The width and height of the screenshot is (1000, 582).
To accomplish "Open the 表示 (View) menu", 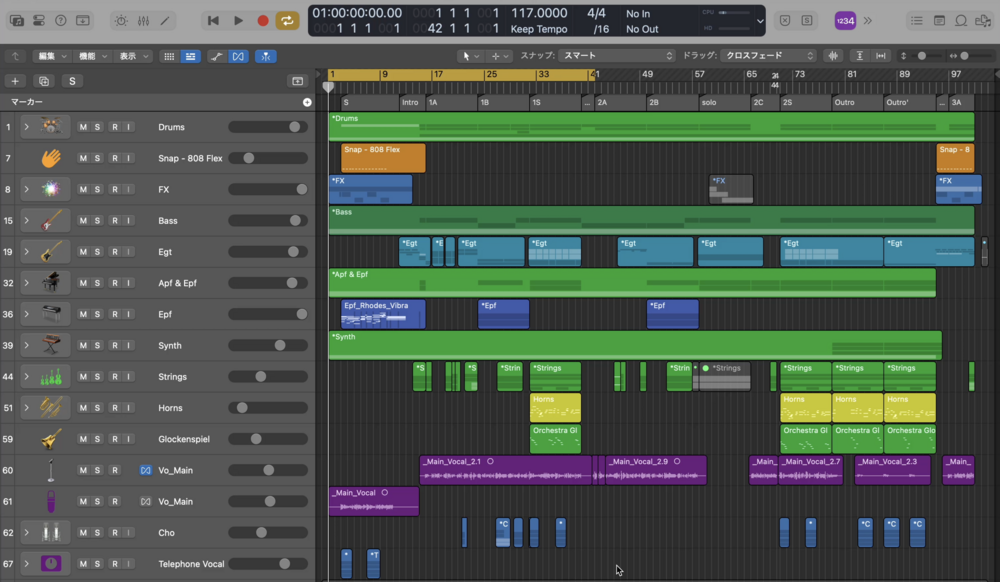I will click(133, 56).
